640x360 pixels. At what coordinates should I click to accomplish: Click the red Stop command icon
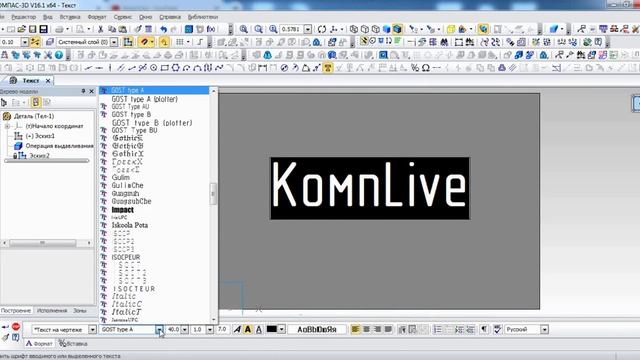tap(16, 327)
